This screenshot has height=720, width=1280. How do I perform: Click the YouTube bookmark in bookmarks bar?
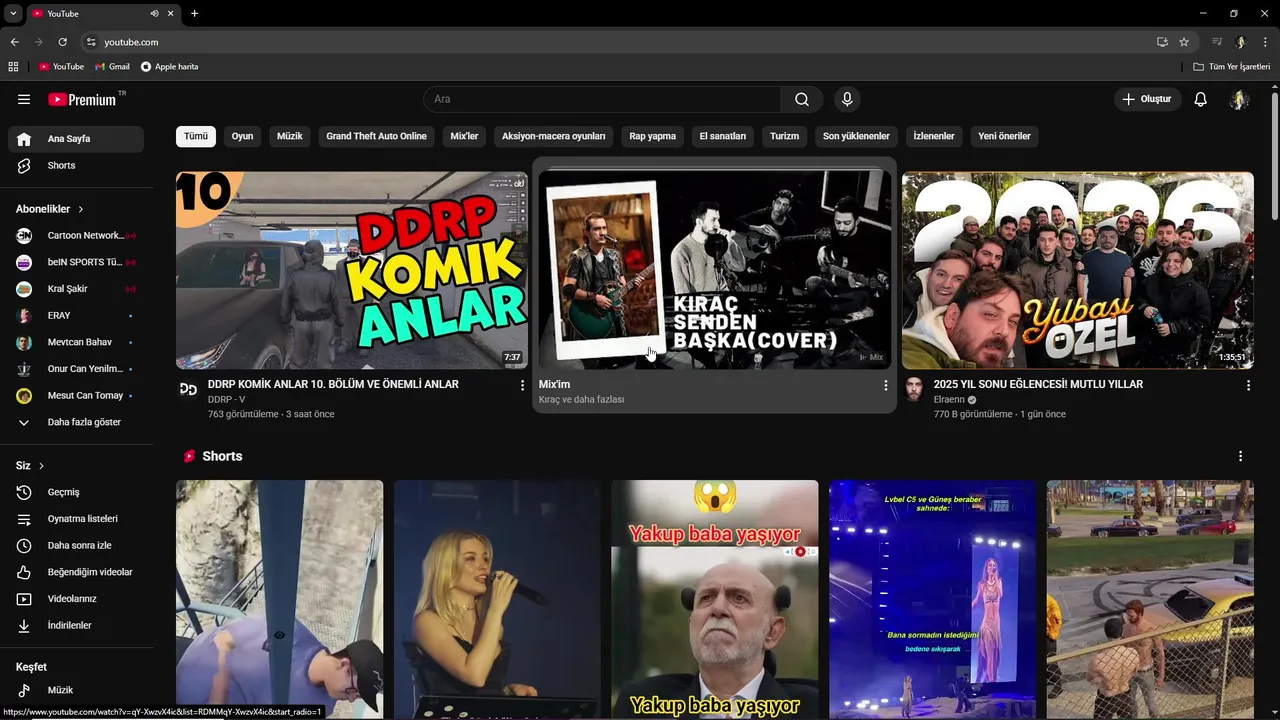click(61, 66)
